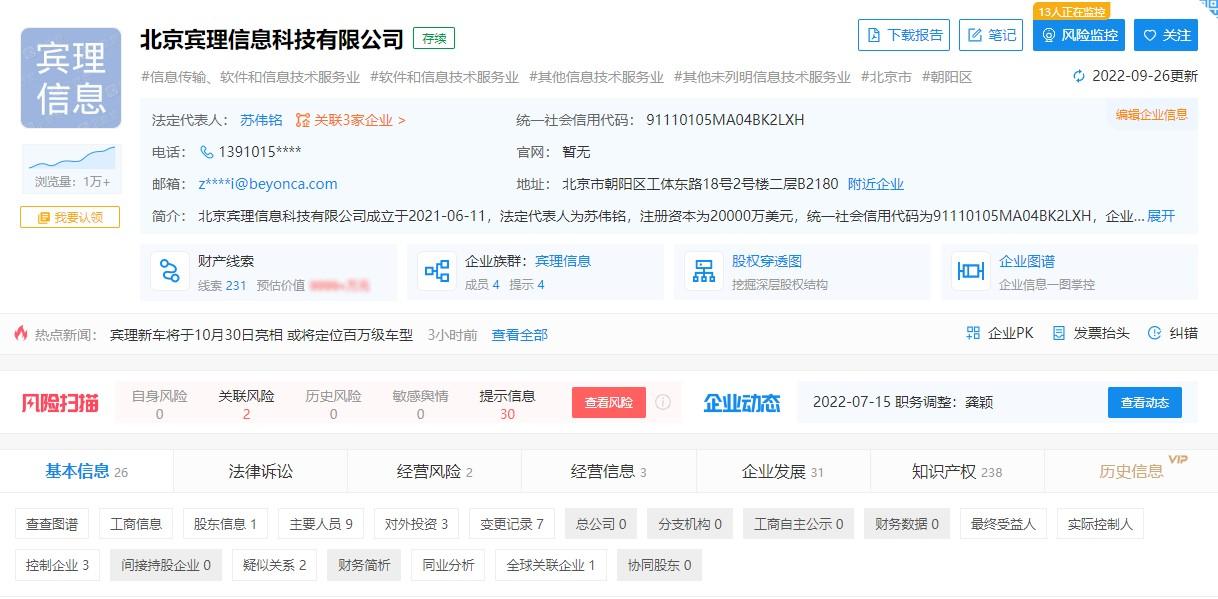Image resolution: width=1218 pixels, height=599 pixels.
Task: Click 查查图谱 tag
Action: [52, 523]
